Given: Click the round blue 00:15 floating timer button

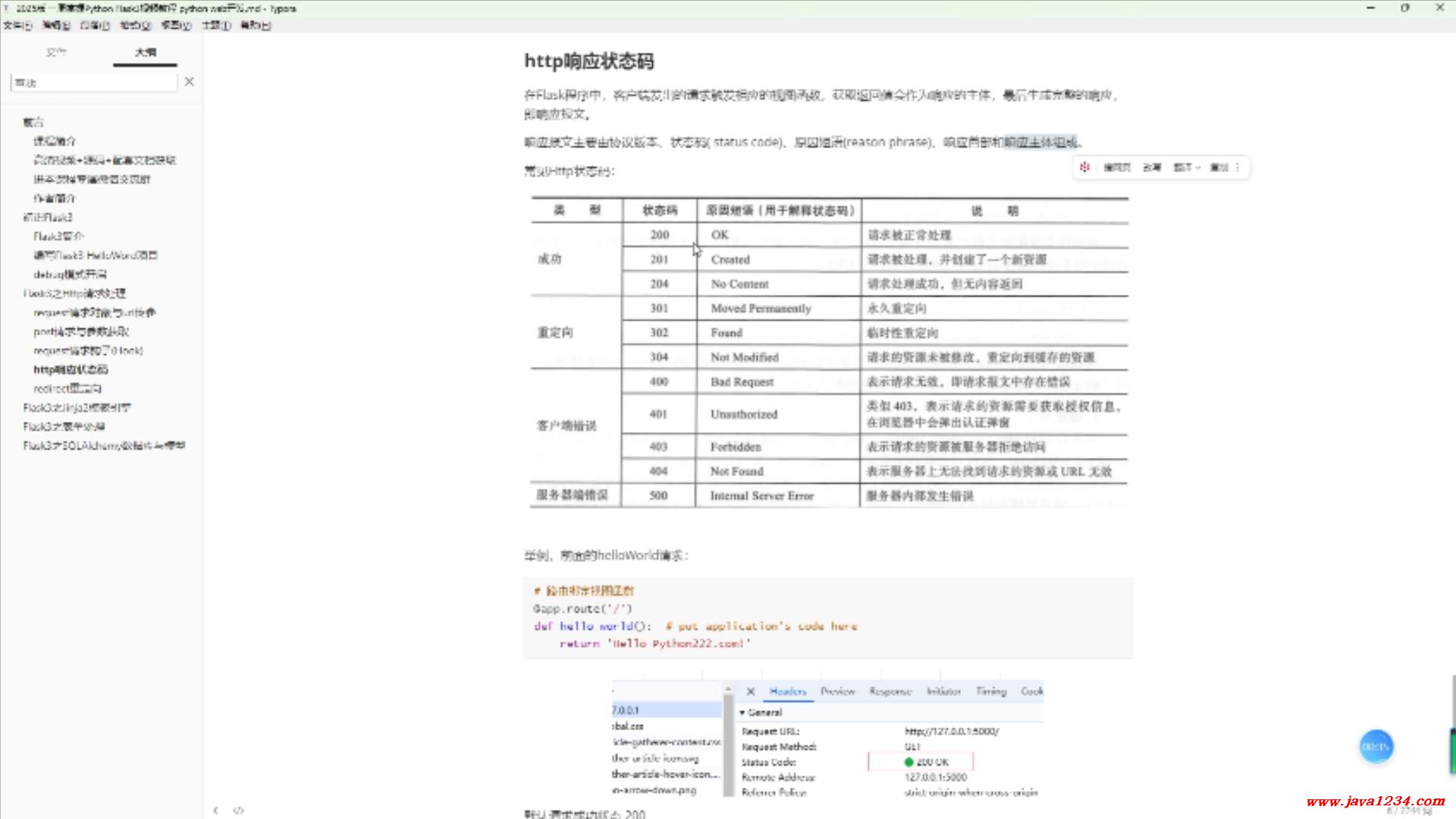Looking at the screenshot, I should click(1376, 747).
